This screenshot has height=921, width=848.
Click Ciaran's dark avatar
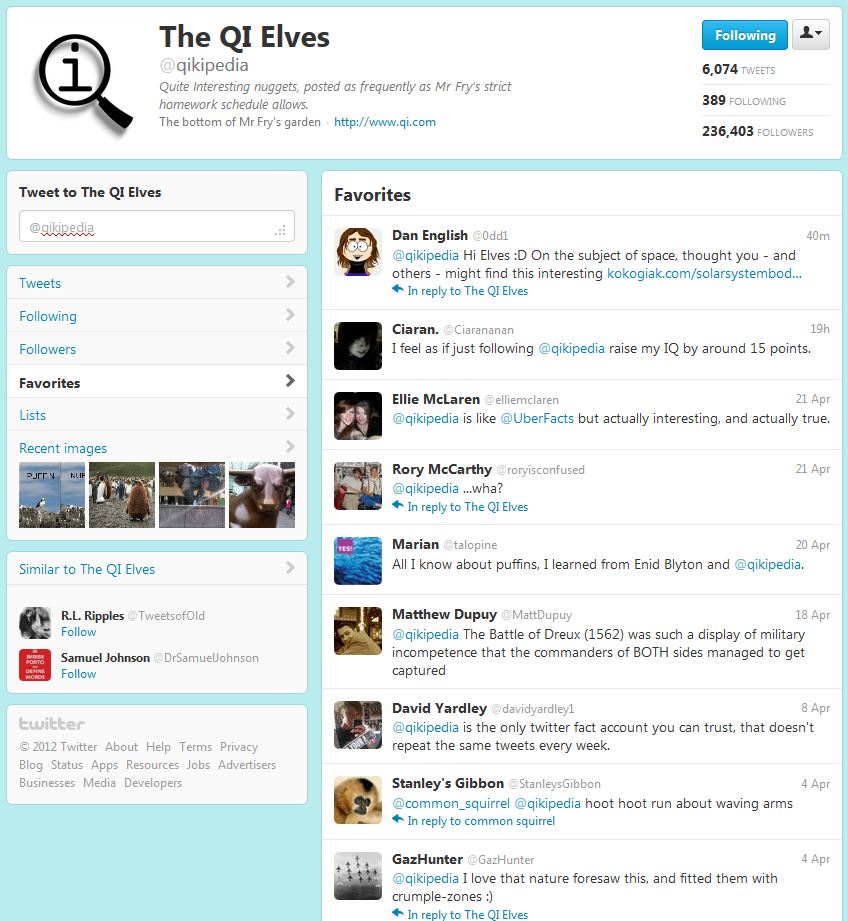tap(358, 345)
